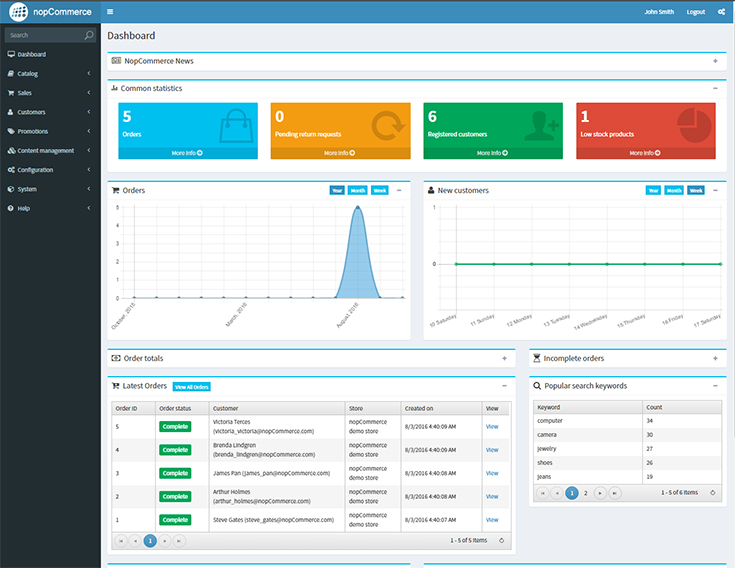735x568 pixels.
Task: Expand the Content management sidebar menu
Action: click(50, 150)
